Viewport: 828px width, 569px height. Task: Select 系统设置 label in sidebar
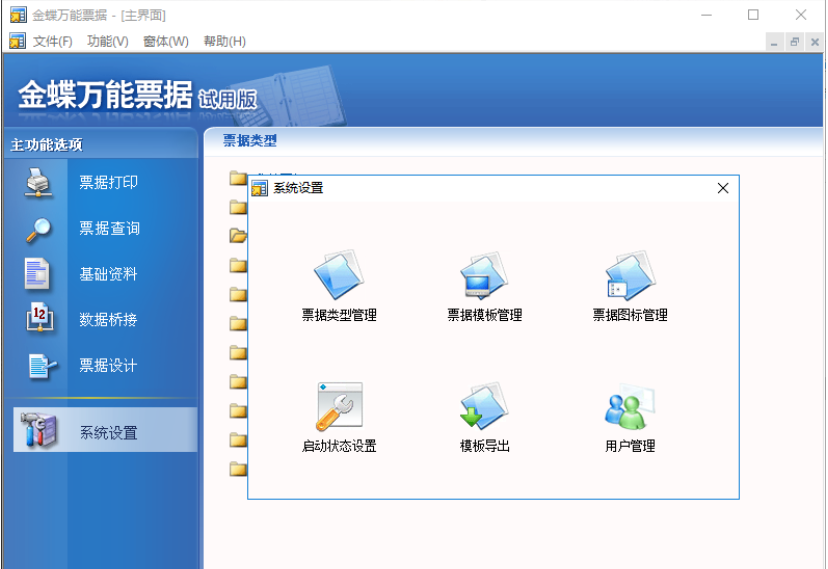coord(109,433)
